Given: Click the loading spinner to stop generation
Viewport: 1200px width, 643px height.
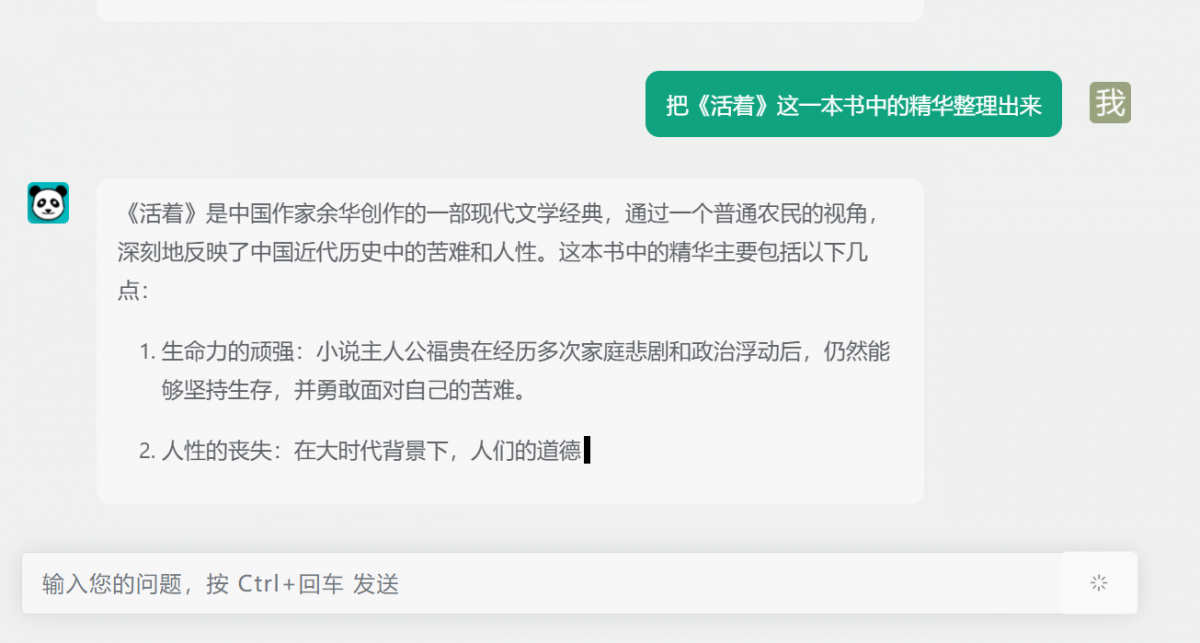Looking at the screenshot, I should click(1099, 583).
